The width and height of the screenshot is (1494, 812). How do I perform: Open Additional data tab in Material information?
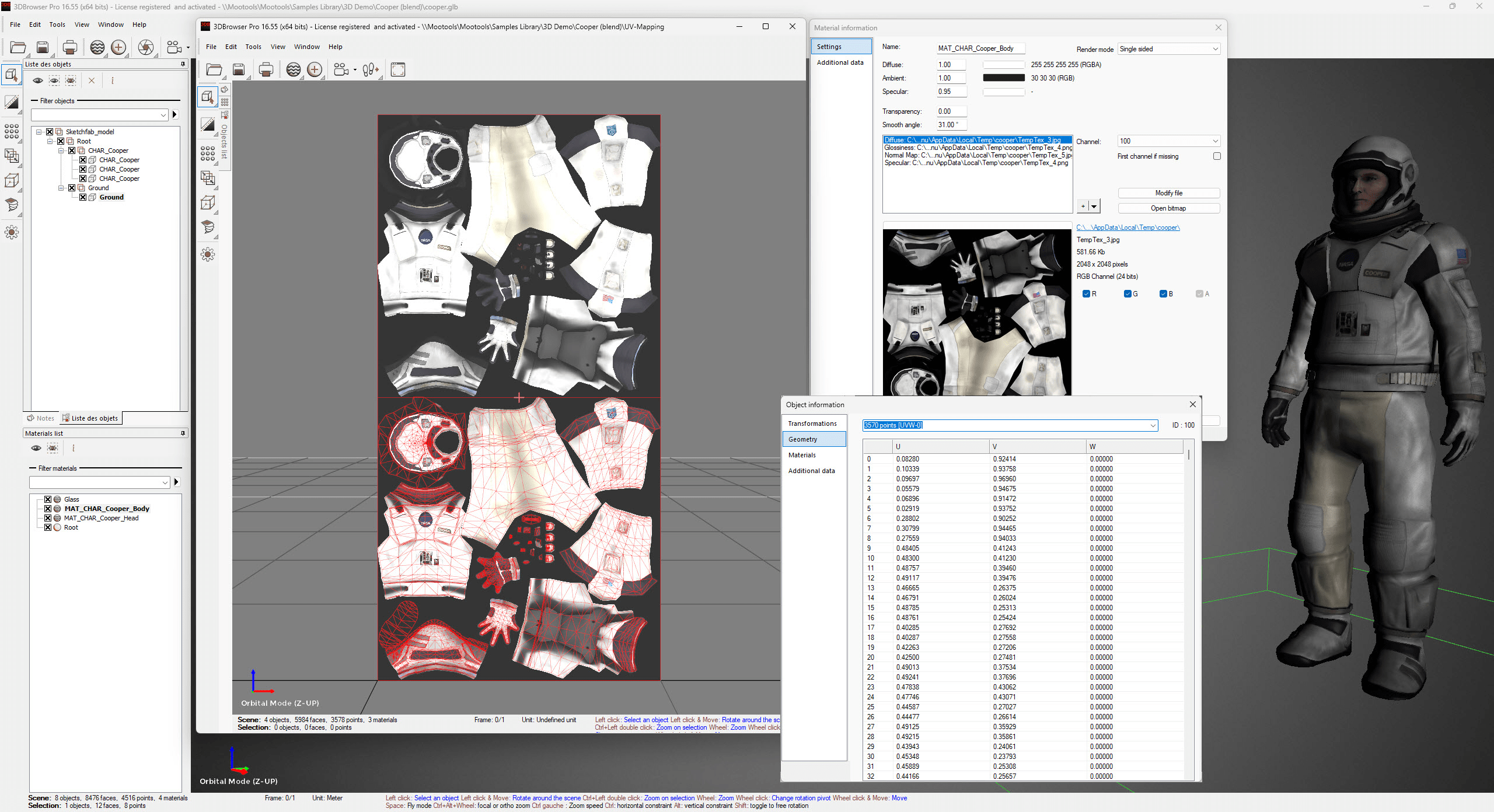(841, 62)
